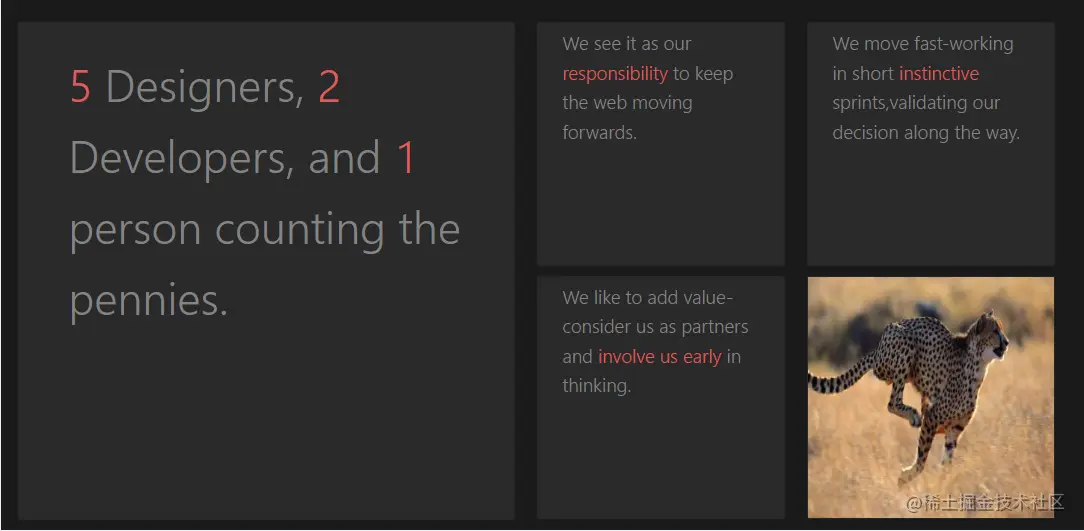Open the highlighted instinctive link
Image resolution: width=1084 pixels, height=531 pixels.
tap(939, 73)
